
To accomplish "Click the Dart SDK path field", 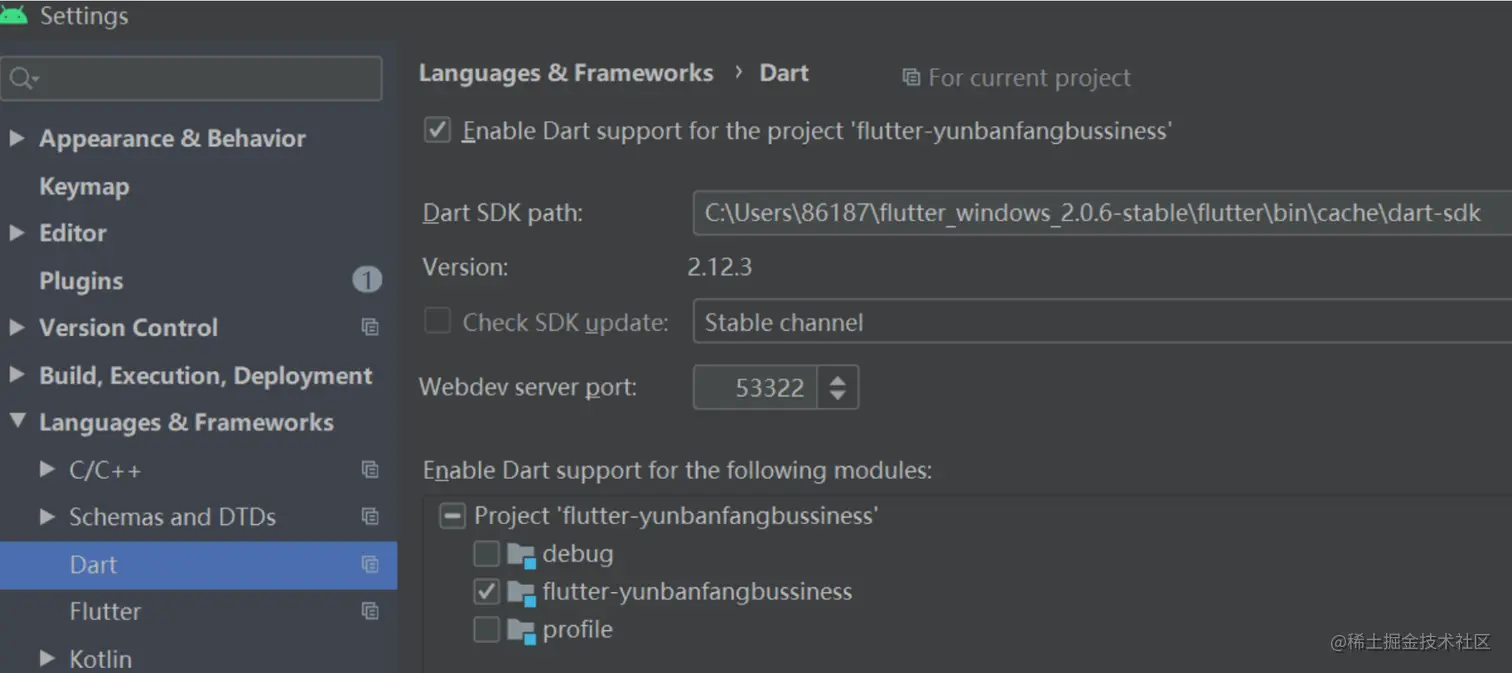I will (1100, 212).
